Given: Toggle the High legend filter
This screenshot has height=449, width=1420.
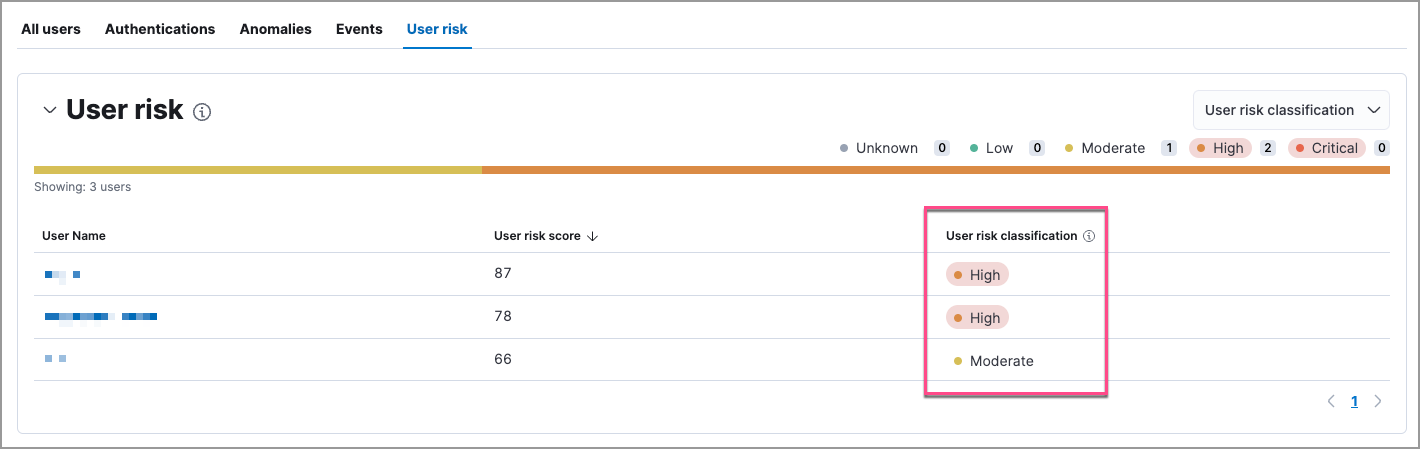Looking at the screenshot, I should pyautogui.click(x=1220, y=148).
